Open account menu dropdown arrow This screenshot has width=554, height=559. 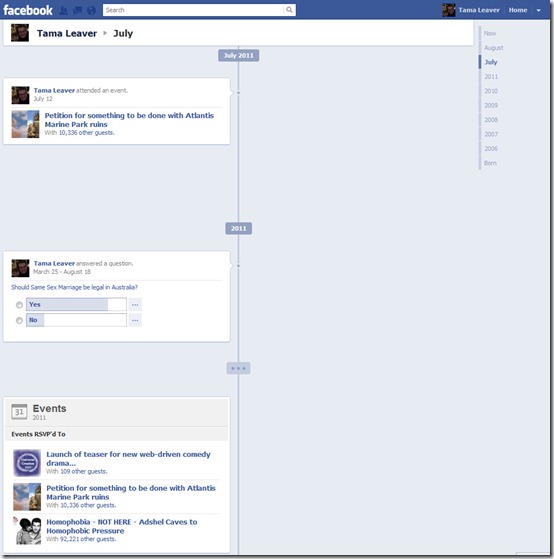coord(539,10)
